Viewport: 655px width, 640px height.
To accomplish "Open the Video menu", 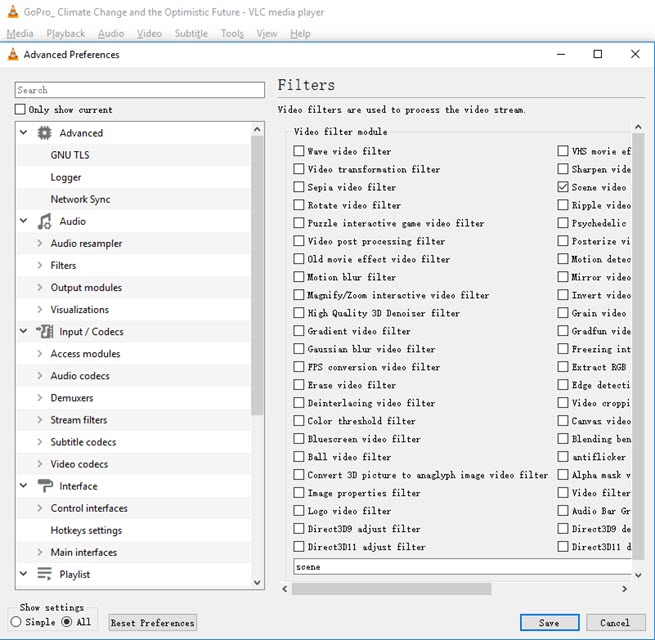I will point(150,33).
